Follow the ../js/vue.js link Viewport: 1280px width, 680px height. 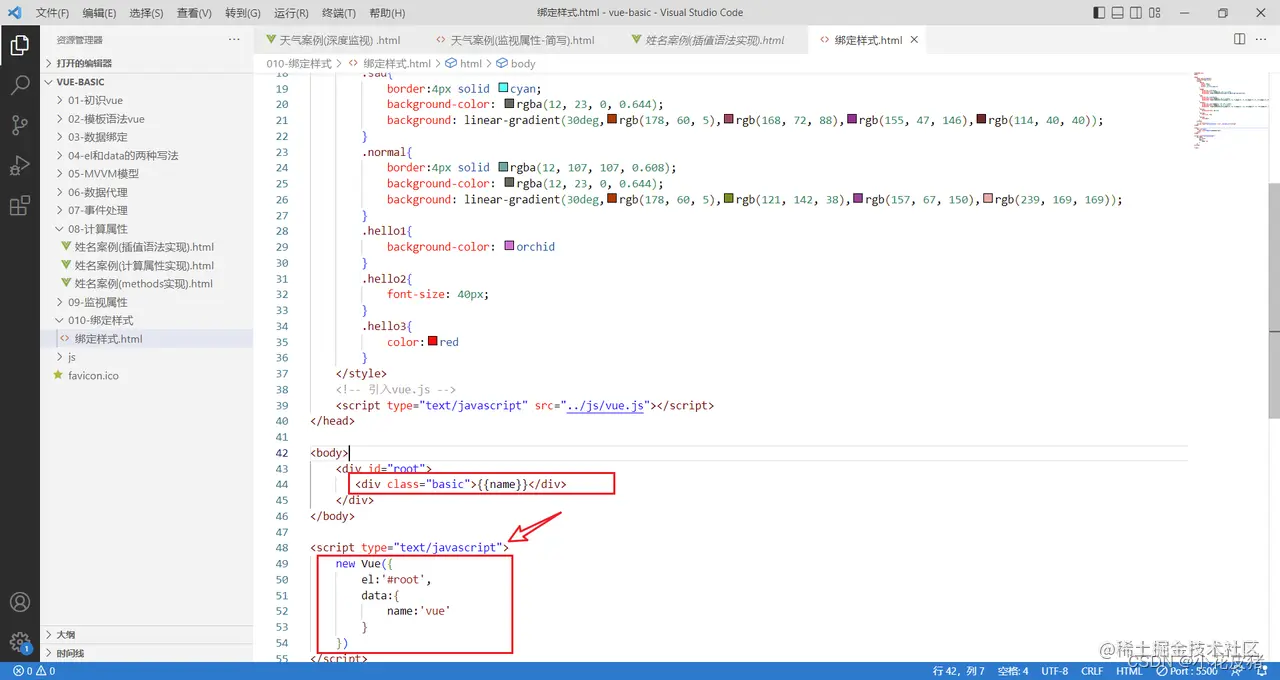click(605, 406)
